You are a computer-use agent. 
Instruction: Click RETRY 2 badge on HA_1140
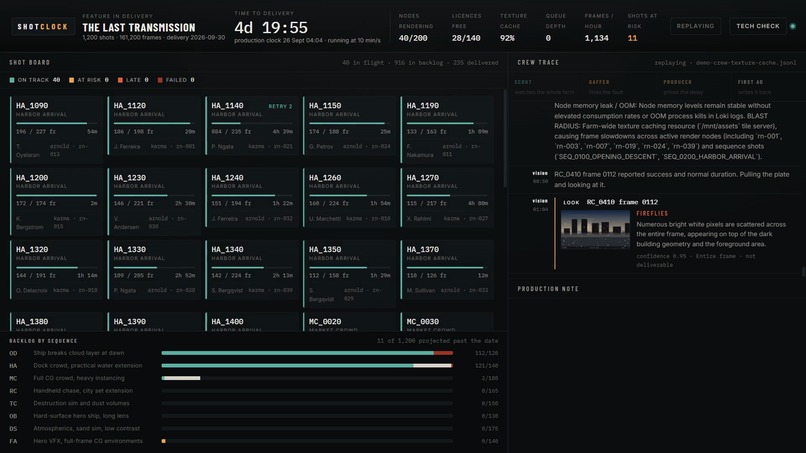tap(280, 106)
